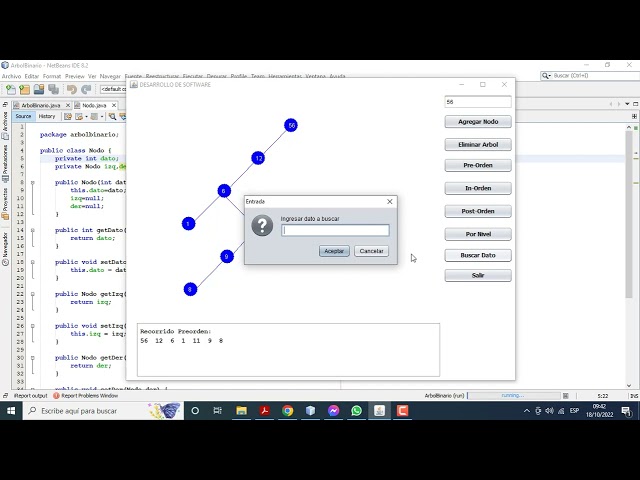Viewport: 640px width, 480px height.
Task: Click the Post-Orden button
Action: (x=478, y=211)
